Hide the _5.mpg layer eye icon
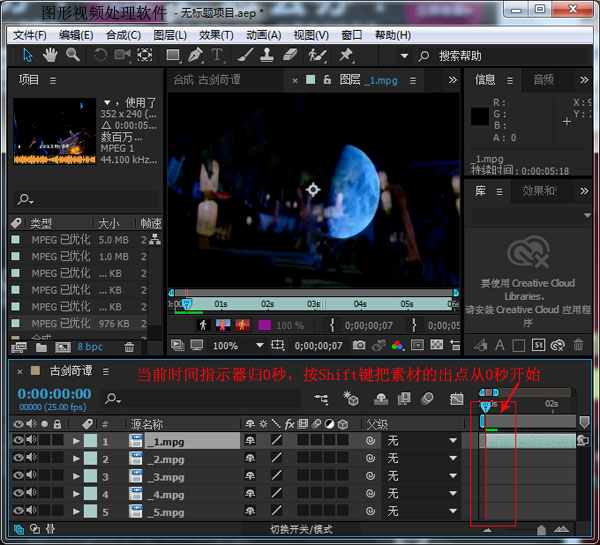Screen dimensions: 600x545 point(18,511)
